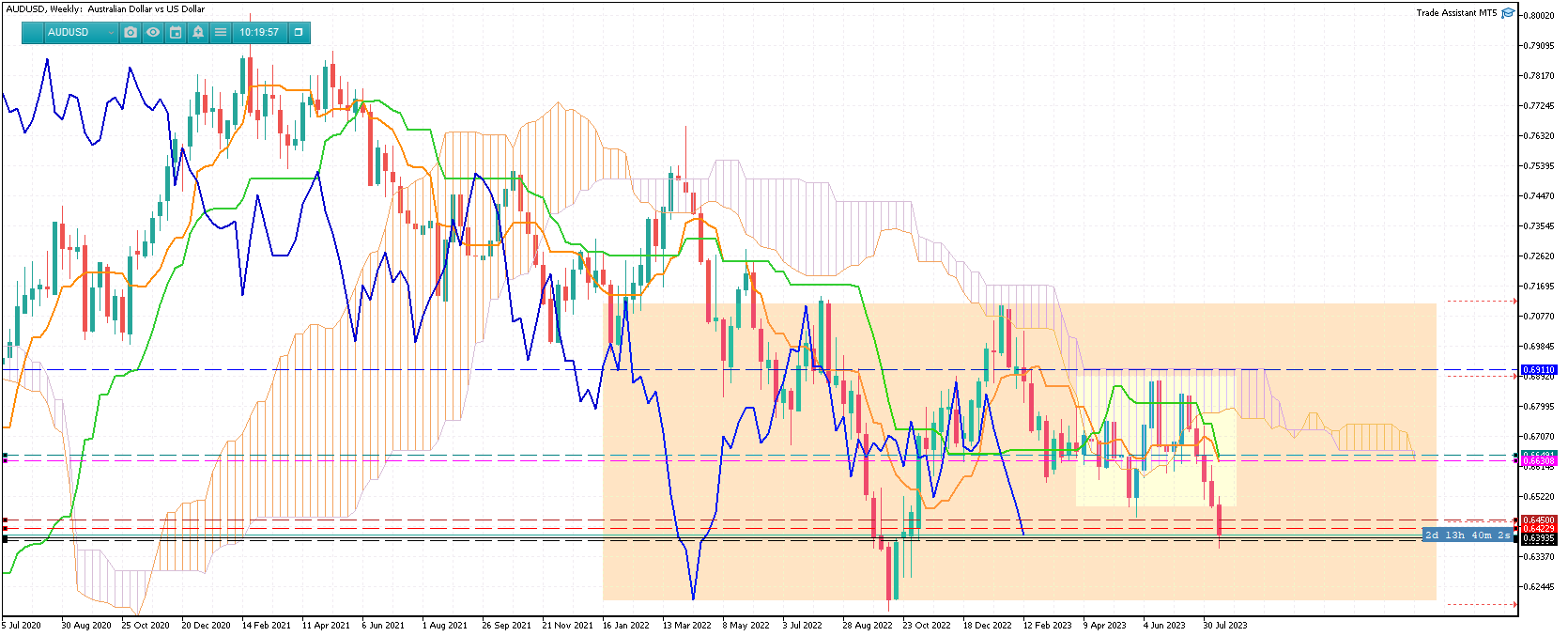Open the AUDUSD symbol dropdown

tap(80, 32)
